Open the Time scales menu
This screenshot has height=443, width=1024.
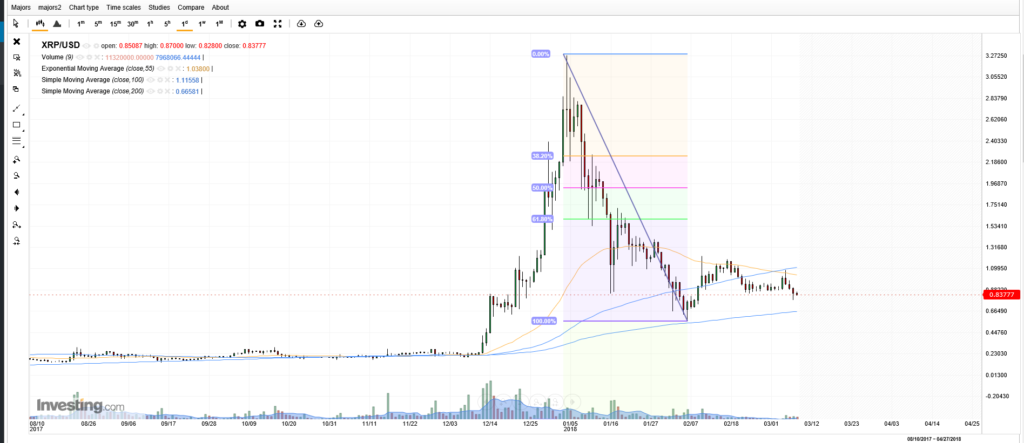click(123, 8)
